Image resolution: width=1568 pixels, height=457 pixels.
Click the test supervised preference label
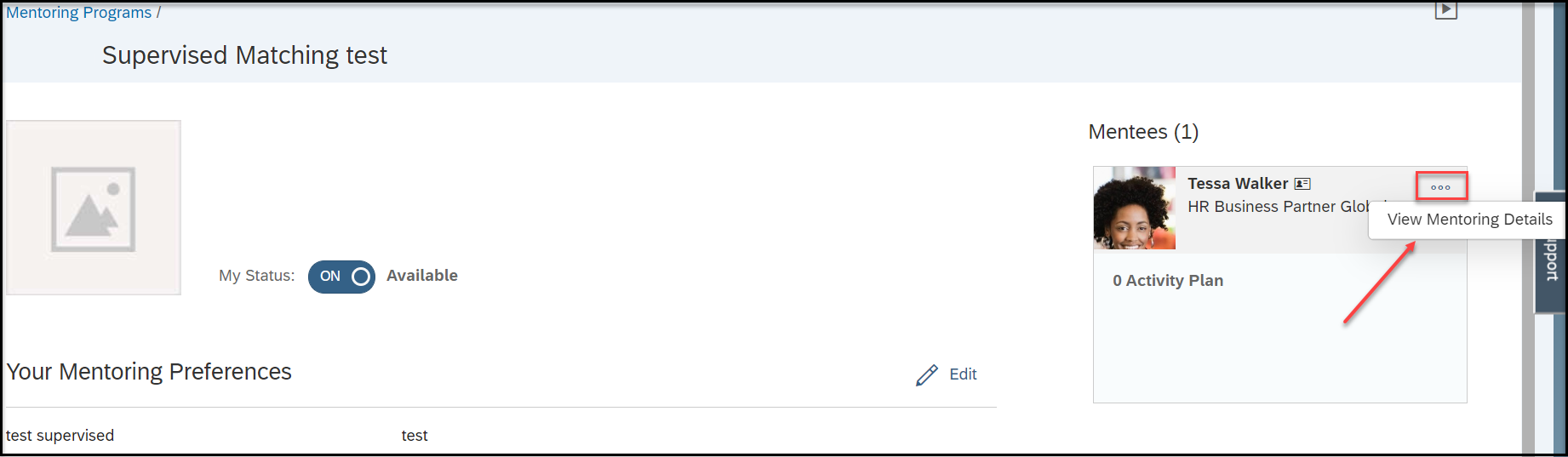pyautogui.click(x=60, y=436)
